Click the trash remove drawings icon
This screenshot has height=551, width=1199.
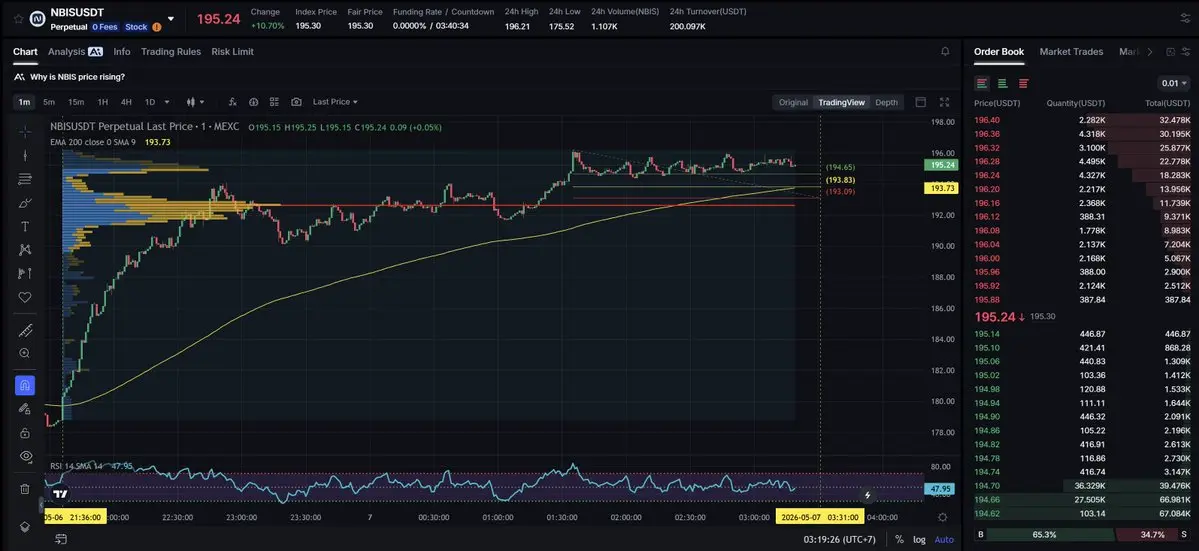click(x=24, y=489)
